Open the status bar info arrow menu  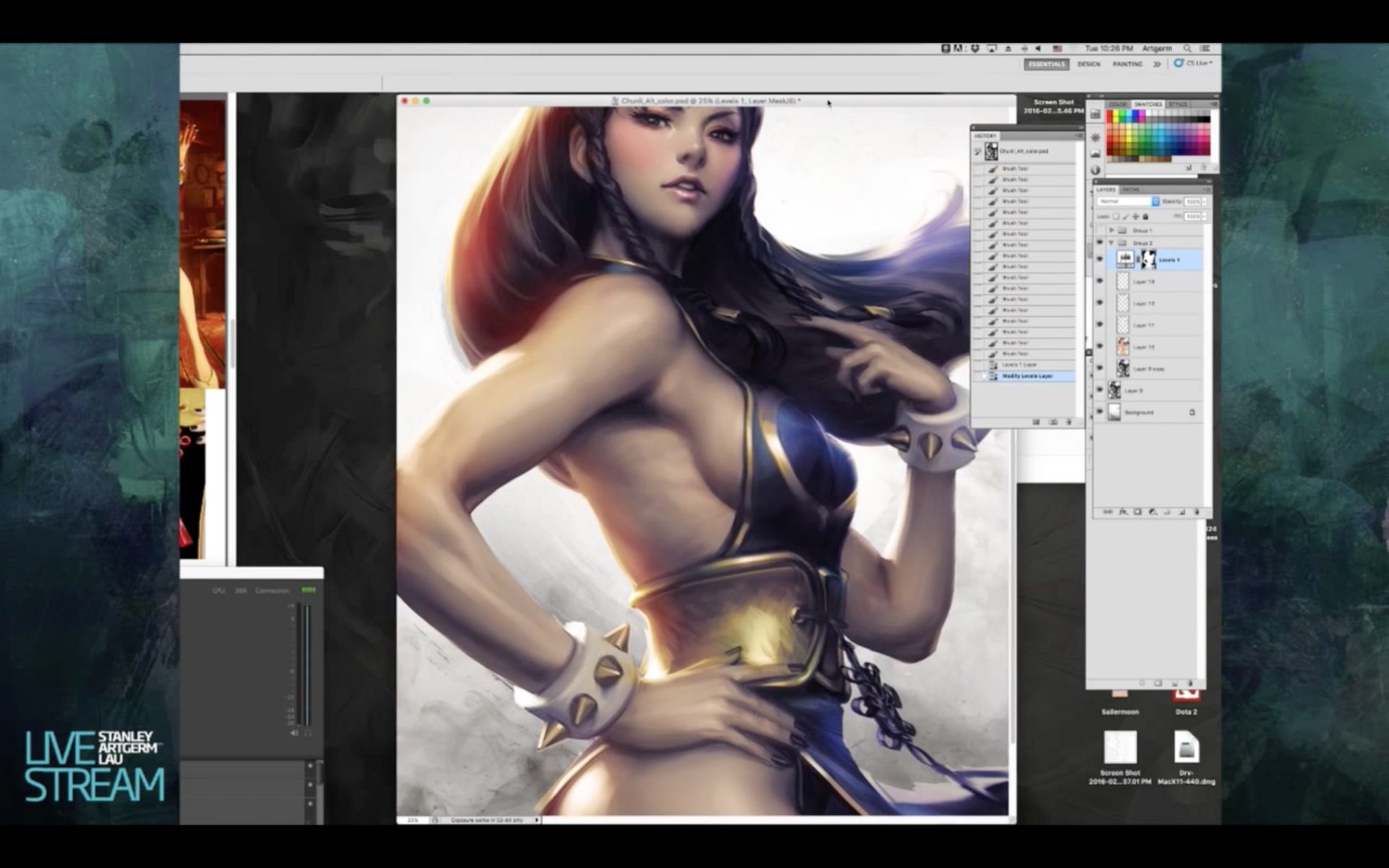(x=536, y=820)
